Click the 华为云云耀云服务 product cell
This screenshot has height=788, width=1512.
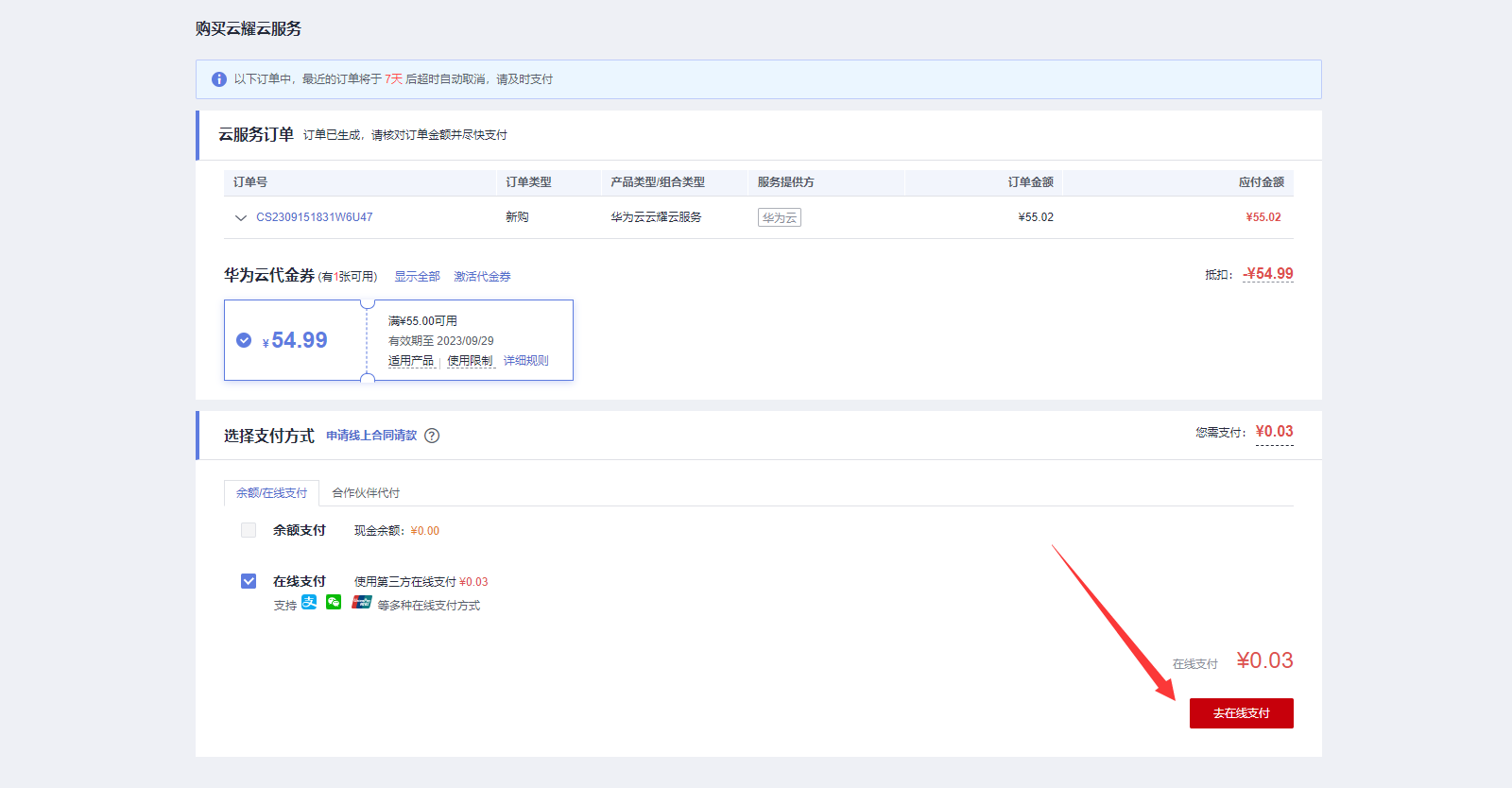pos(656,217)
